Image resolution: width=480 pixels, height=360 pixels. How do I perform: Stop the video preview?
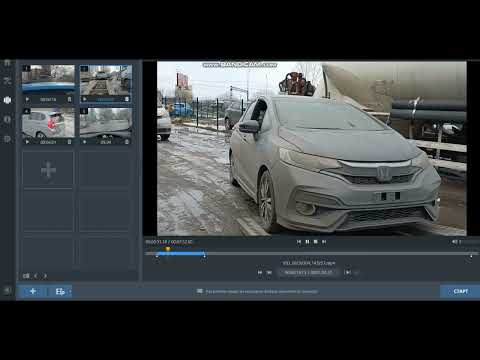[x=315, y=242]
